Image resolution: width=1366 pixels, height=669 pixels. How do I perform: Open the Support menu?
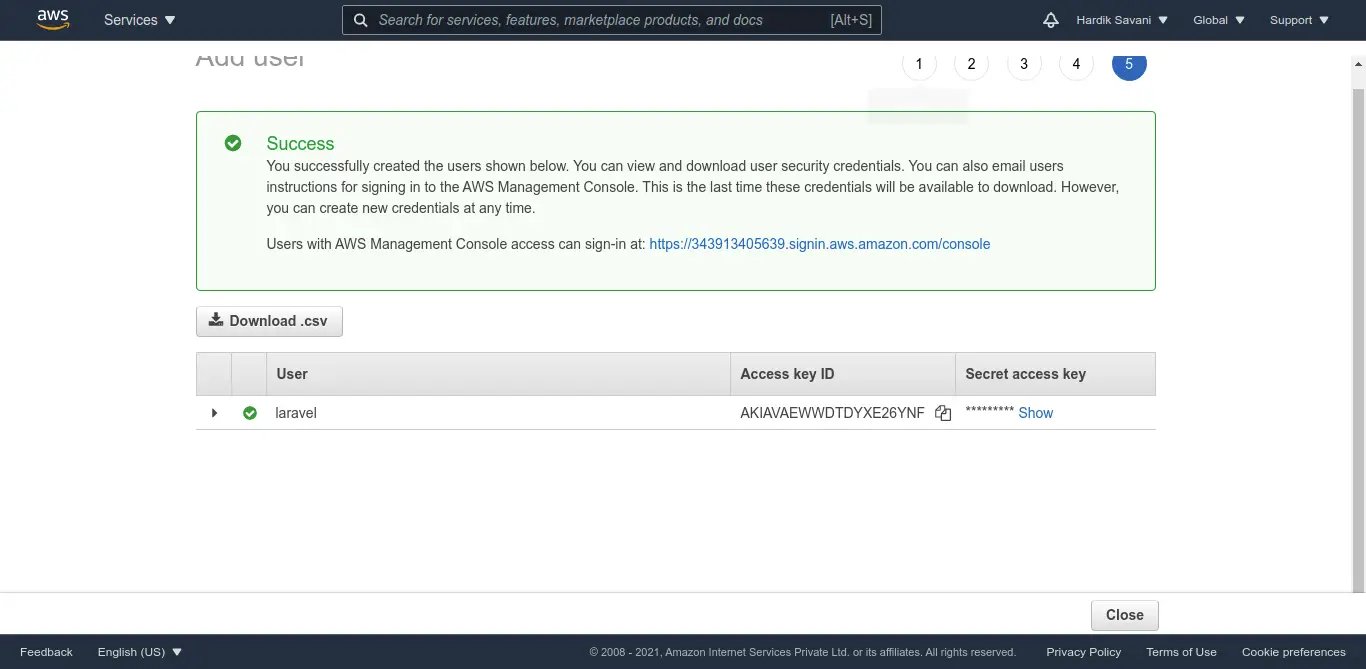pyautogui.click(x=1299, y=20)
